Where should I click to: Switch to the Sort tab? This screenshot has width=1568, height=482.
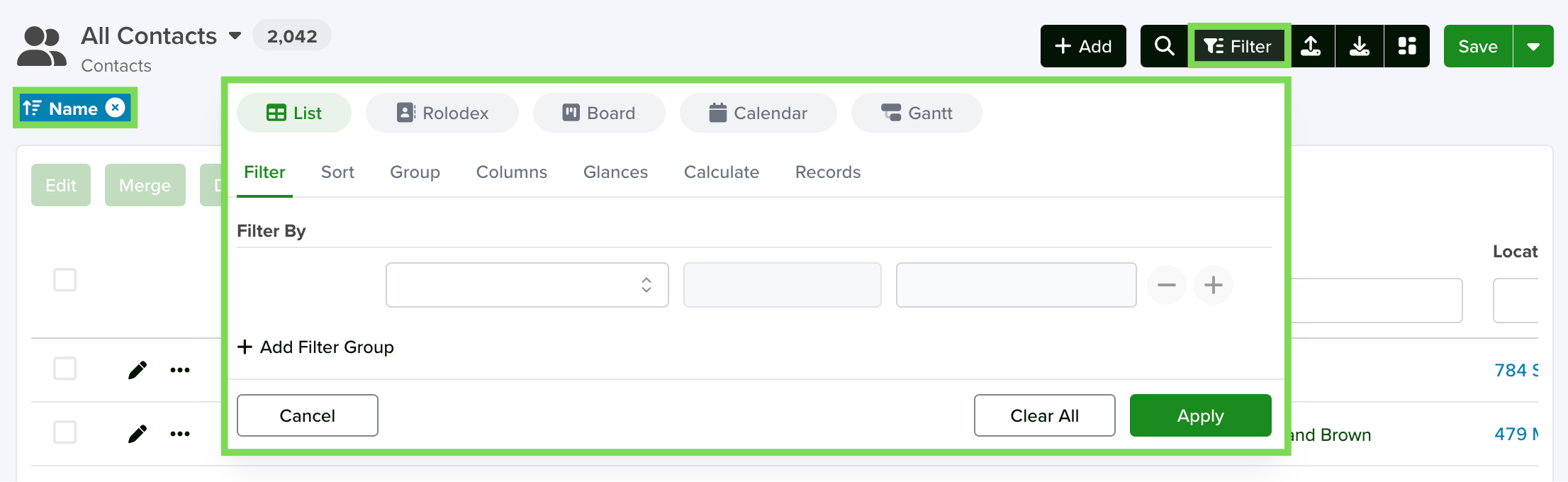(x=337, y=172)
